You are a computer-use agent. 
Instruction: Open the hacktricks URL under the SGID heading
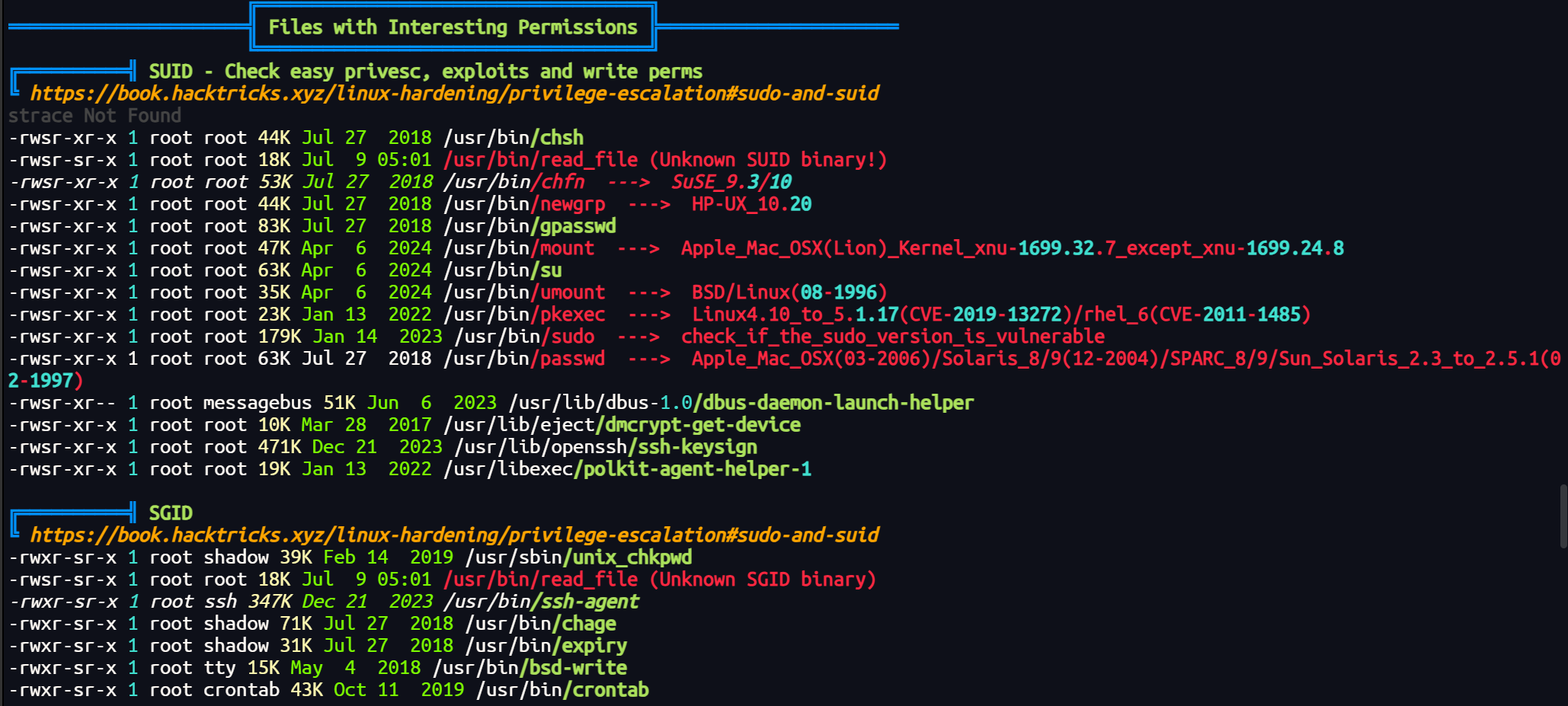click(x=454, y=535)
